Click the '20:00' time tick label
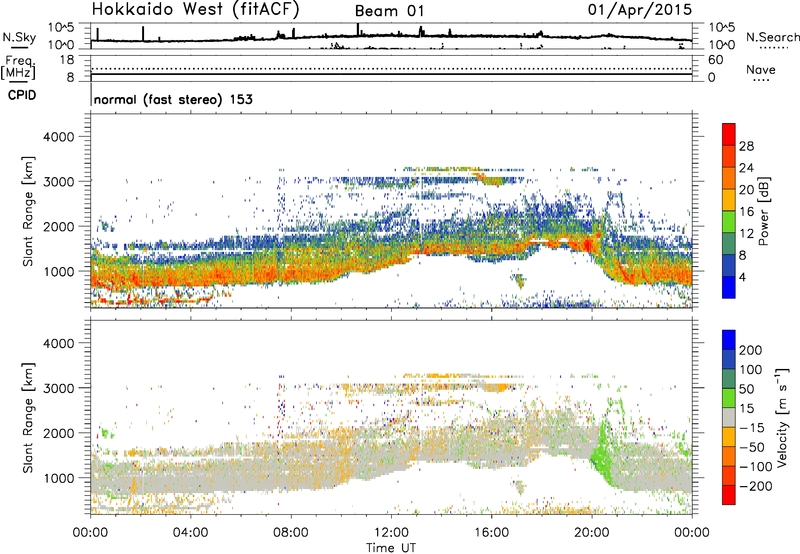 point(591,533)
